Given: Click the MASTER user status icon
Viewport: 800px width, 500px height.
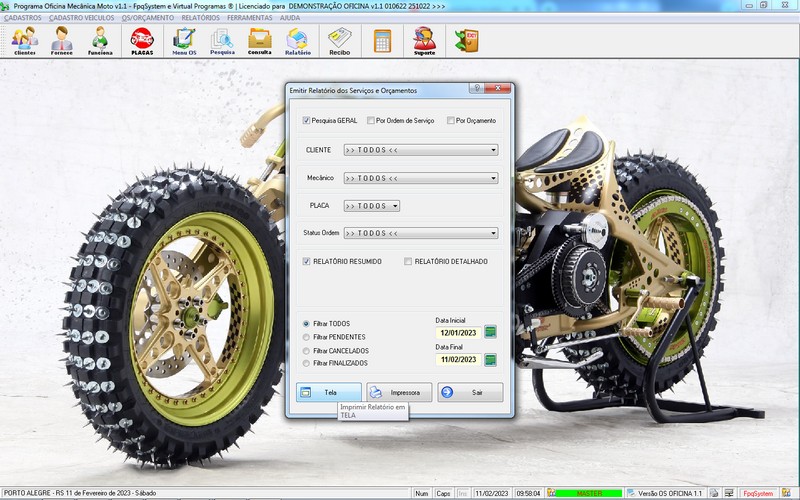Looking at the screenshot, I should pos(551,493).
